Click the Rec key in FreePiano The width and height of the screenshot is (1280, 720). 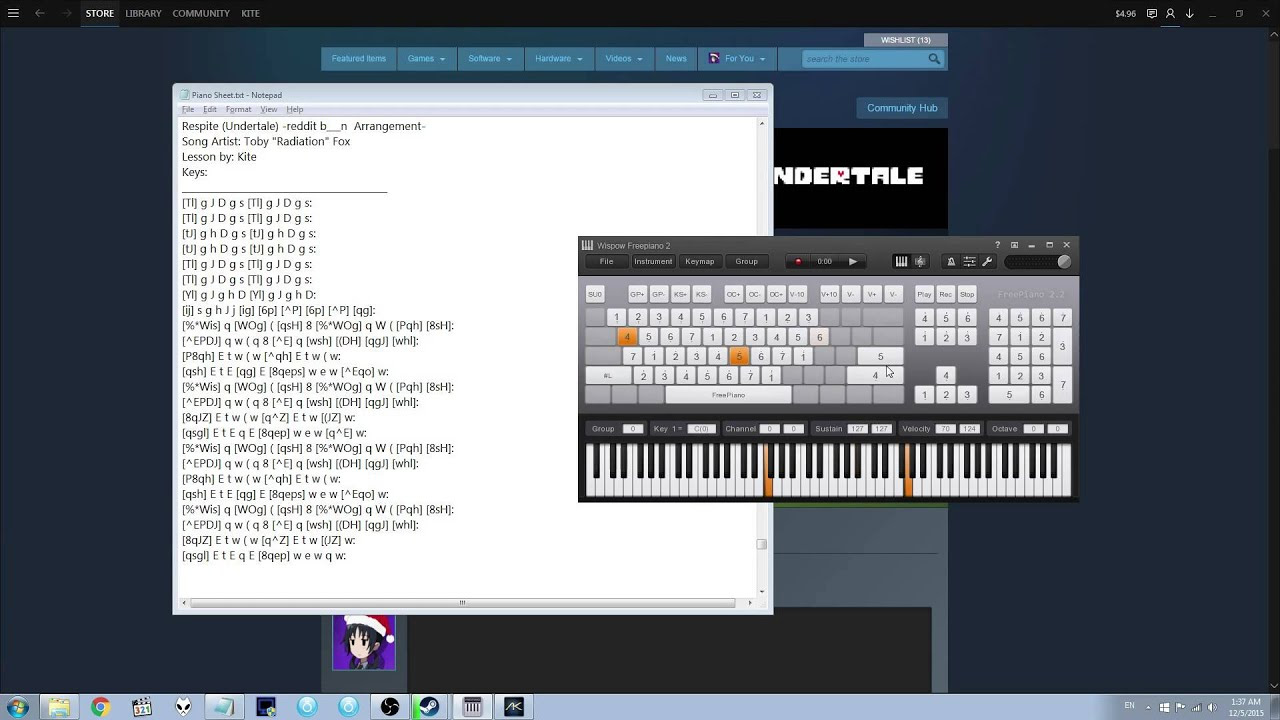(x=945, y=294)
